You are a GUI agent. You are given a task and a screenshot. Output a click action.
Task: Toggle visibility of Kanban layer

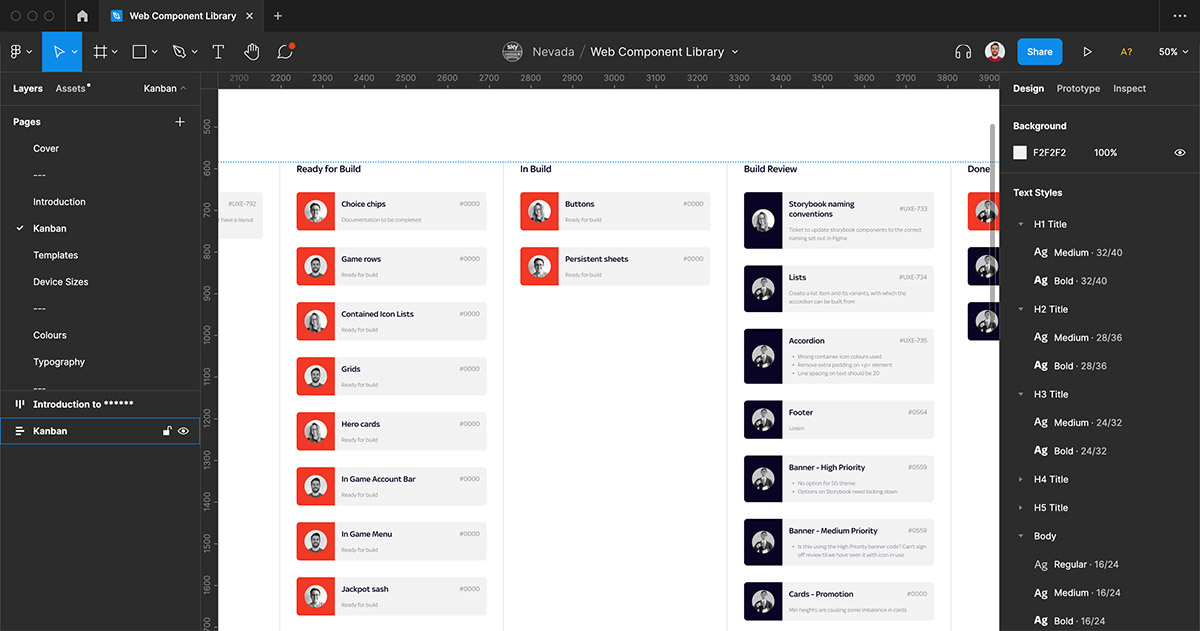(x=183, y=431)
